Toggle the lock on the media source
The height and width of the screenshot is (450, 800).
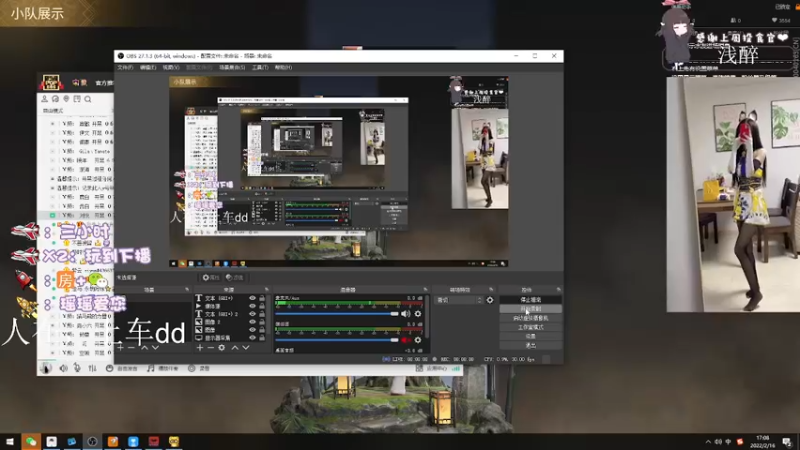(262, 306)
